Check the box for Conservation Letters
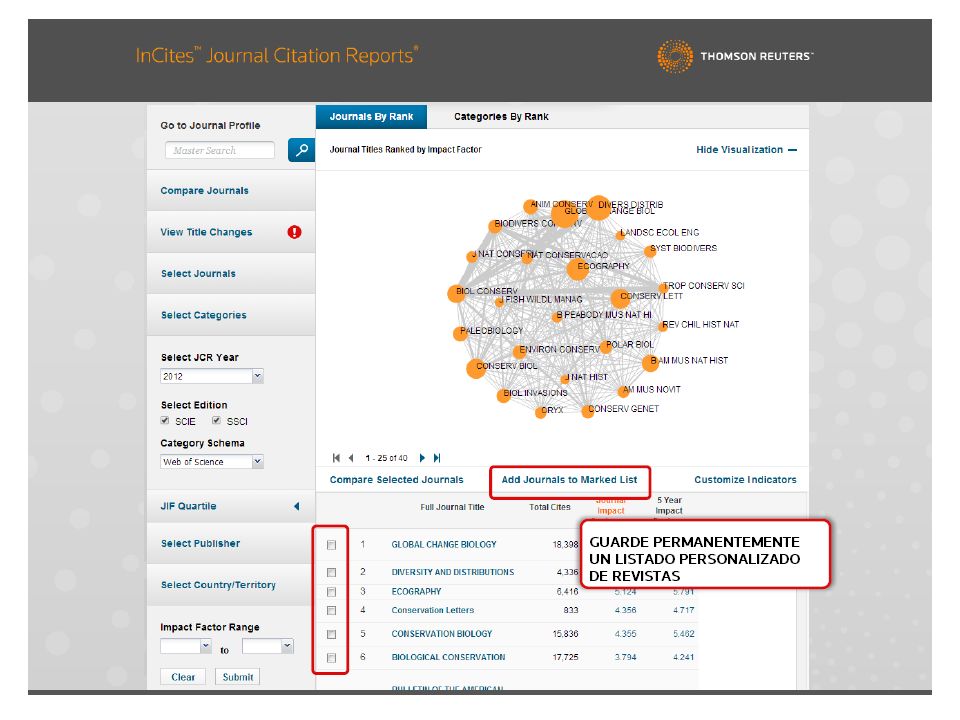The height and width of the screenshot is (720, 960). (331, 610)
